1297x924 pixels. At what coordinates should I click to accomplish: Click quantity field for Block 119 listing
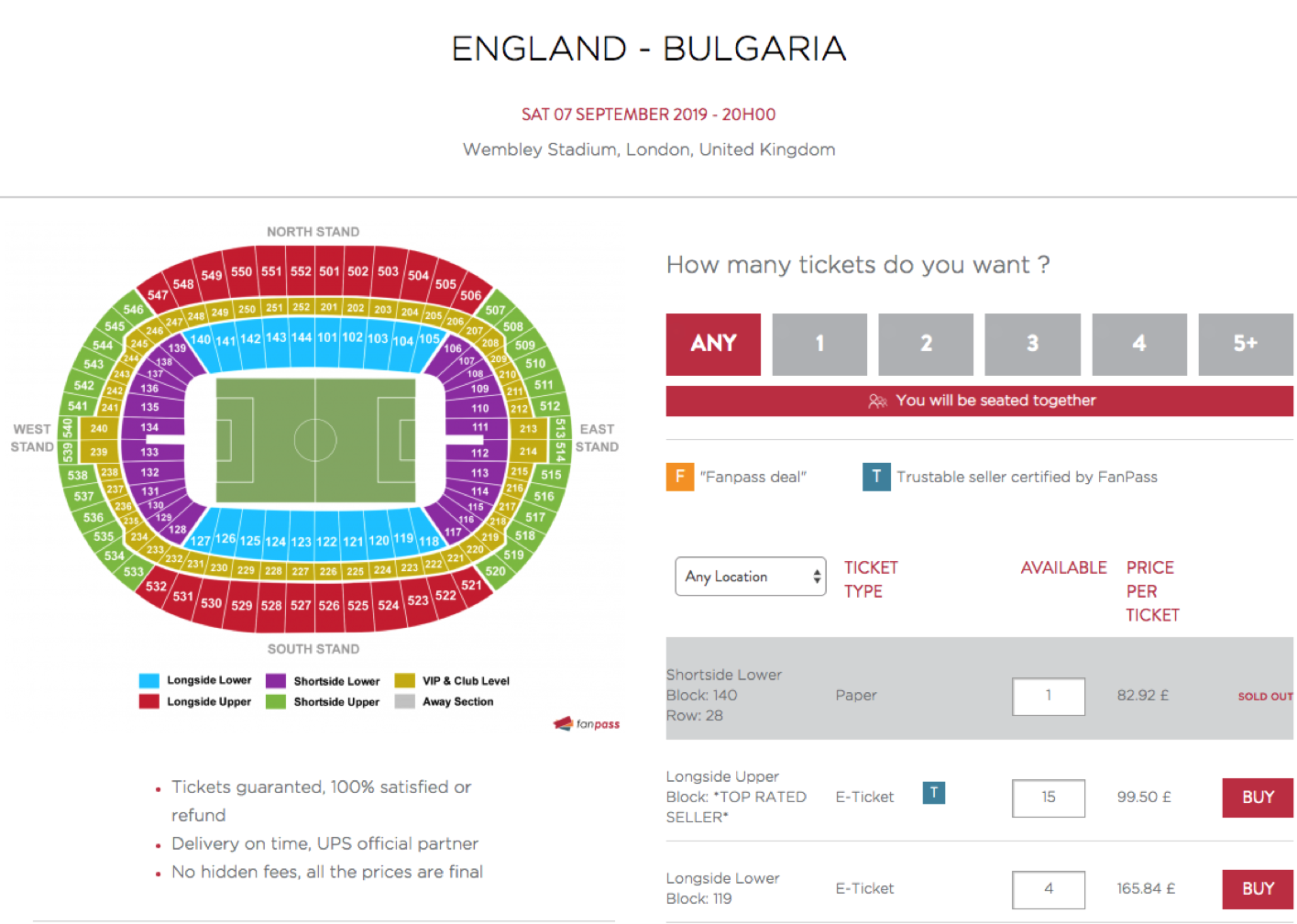1049,889
